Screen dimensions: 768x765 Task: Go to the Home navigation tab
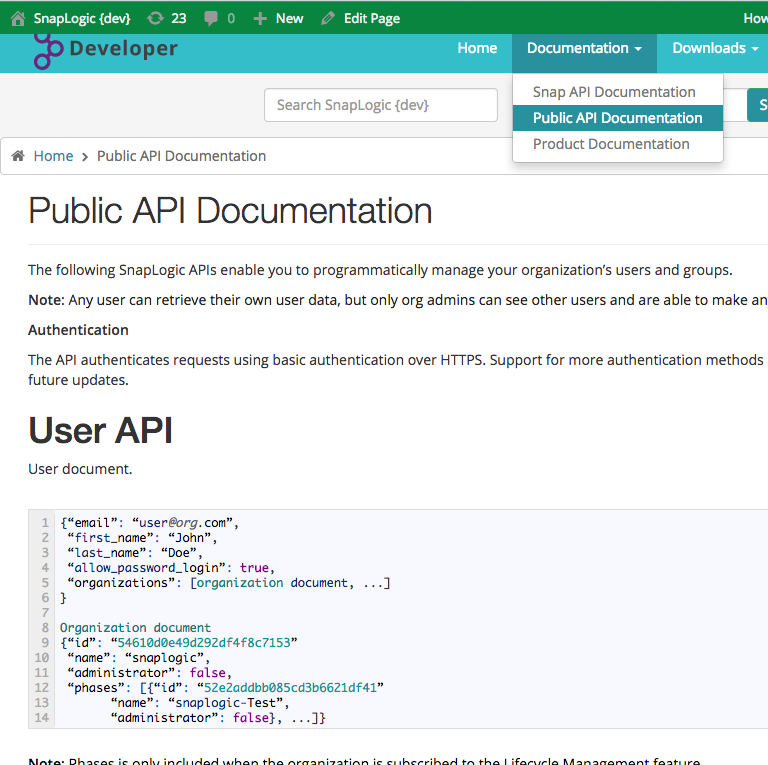point(477,48)
